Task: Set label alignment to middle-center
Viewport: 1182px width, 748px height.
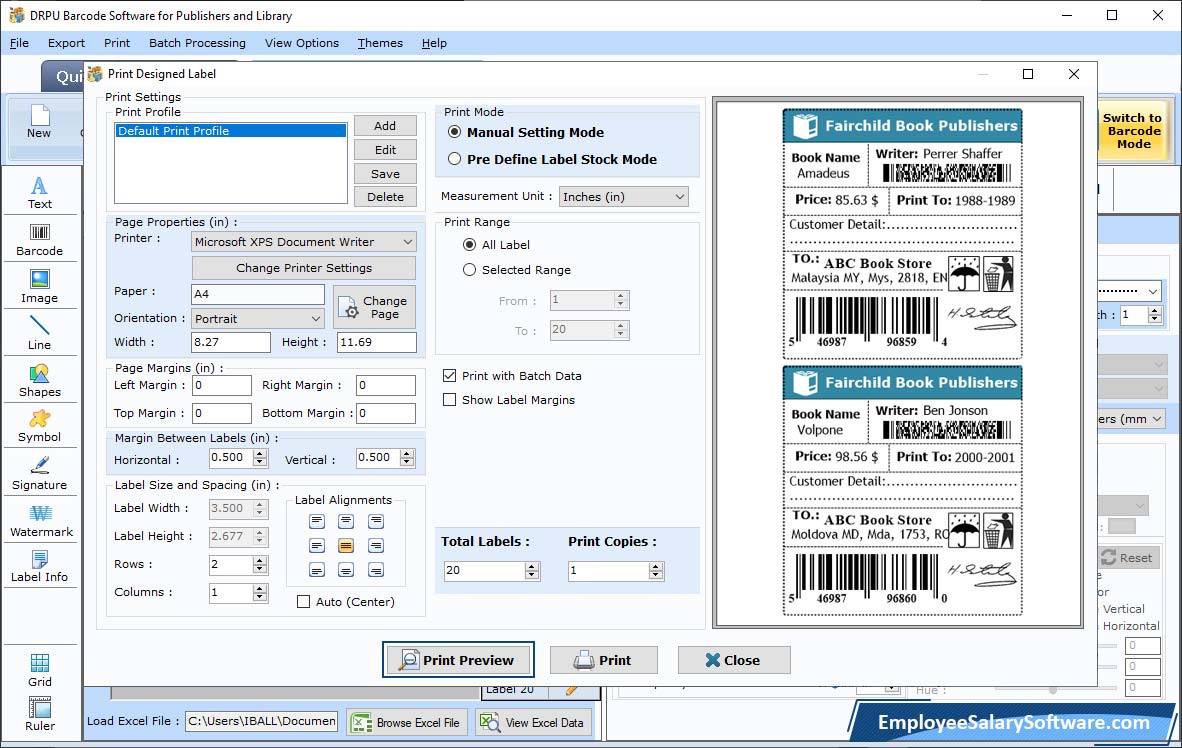Action: [x=346, y=545]
